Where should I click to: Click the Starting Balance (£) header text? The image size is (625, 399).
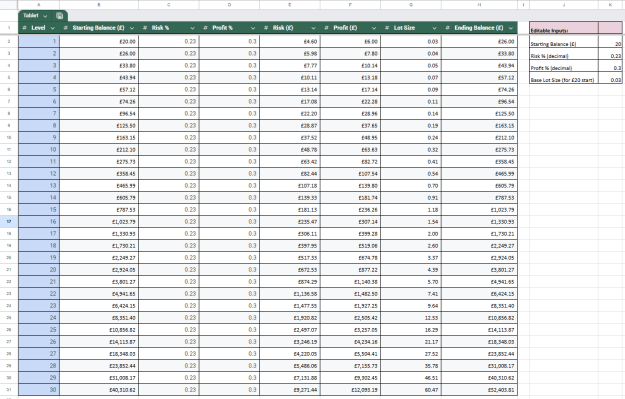98,28
